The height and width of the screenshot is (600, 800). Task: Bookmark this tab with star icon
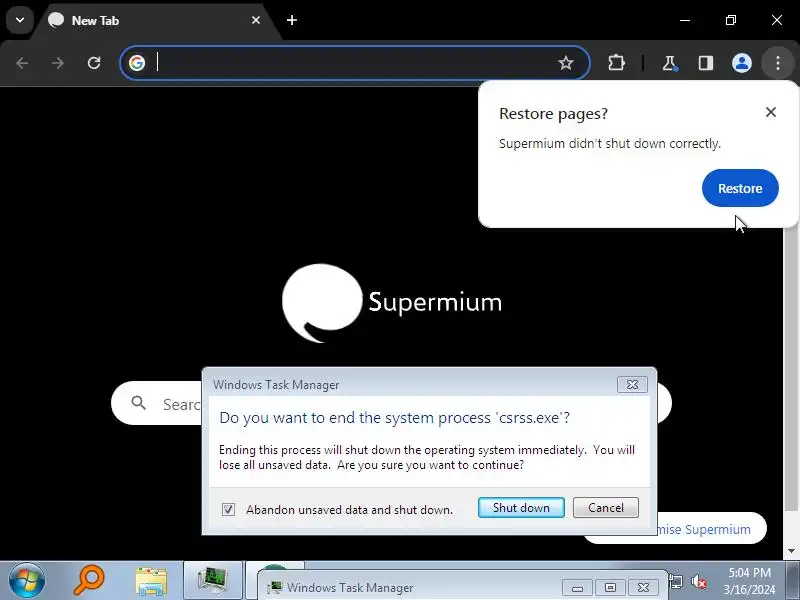click(565, 63)
